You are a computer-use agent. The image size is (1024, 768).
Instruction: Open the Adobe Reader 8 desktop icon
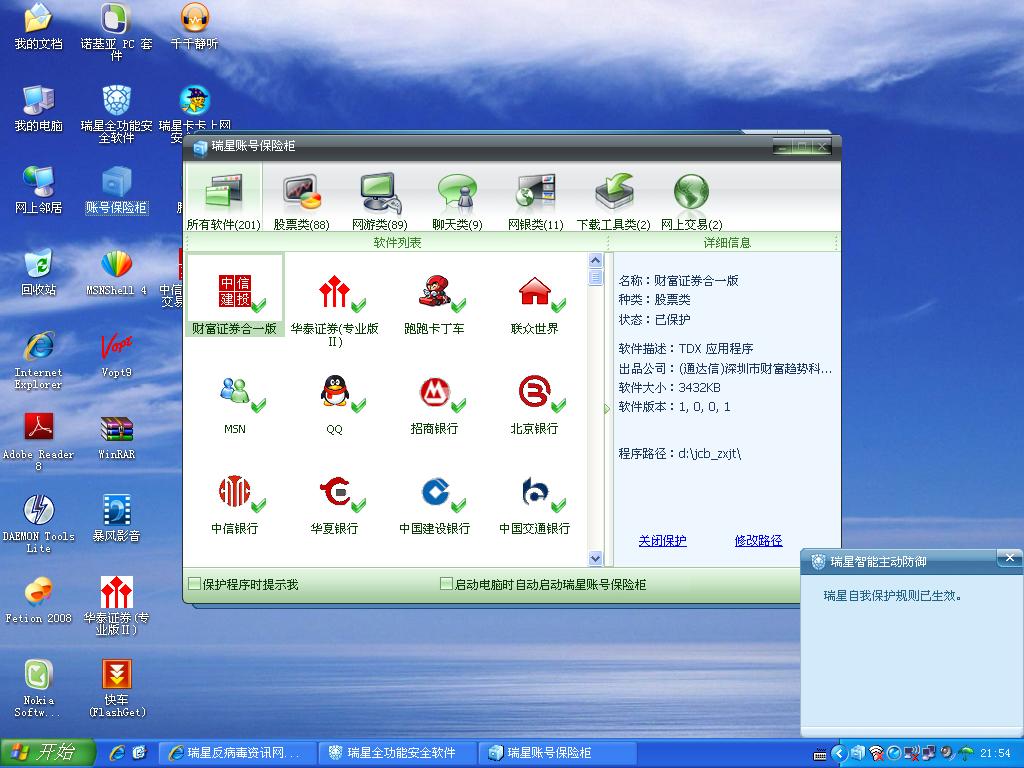pos(39,443)
